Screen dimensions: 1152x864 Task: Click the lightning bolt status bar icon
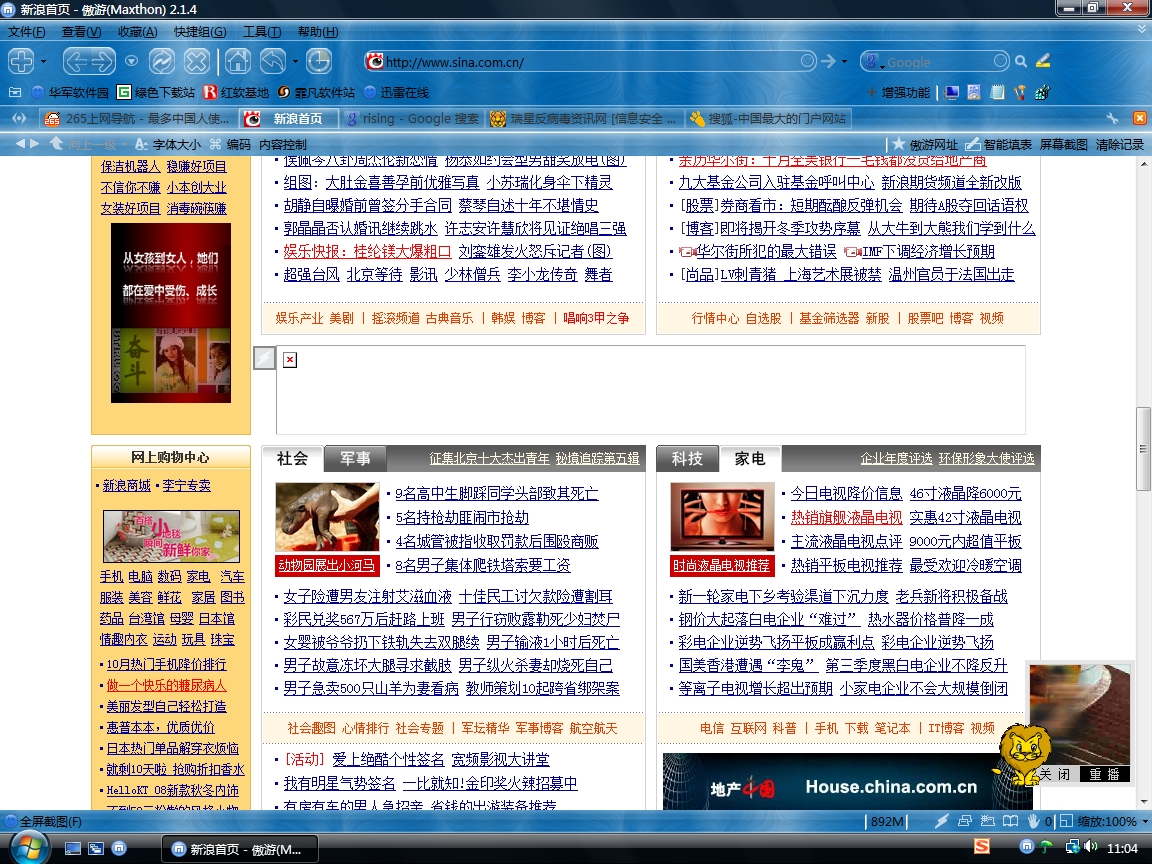pyautogui.click(x=942, y=821)
